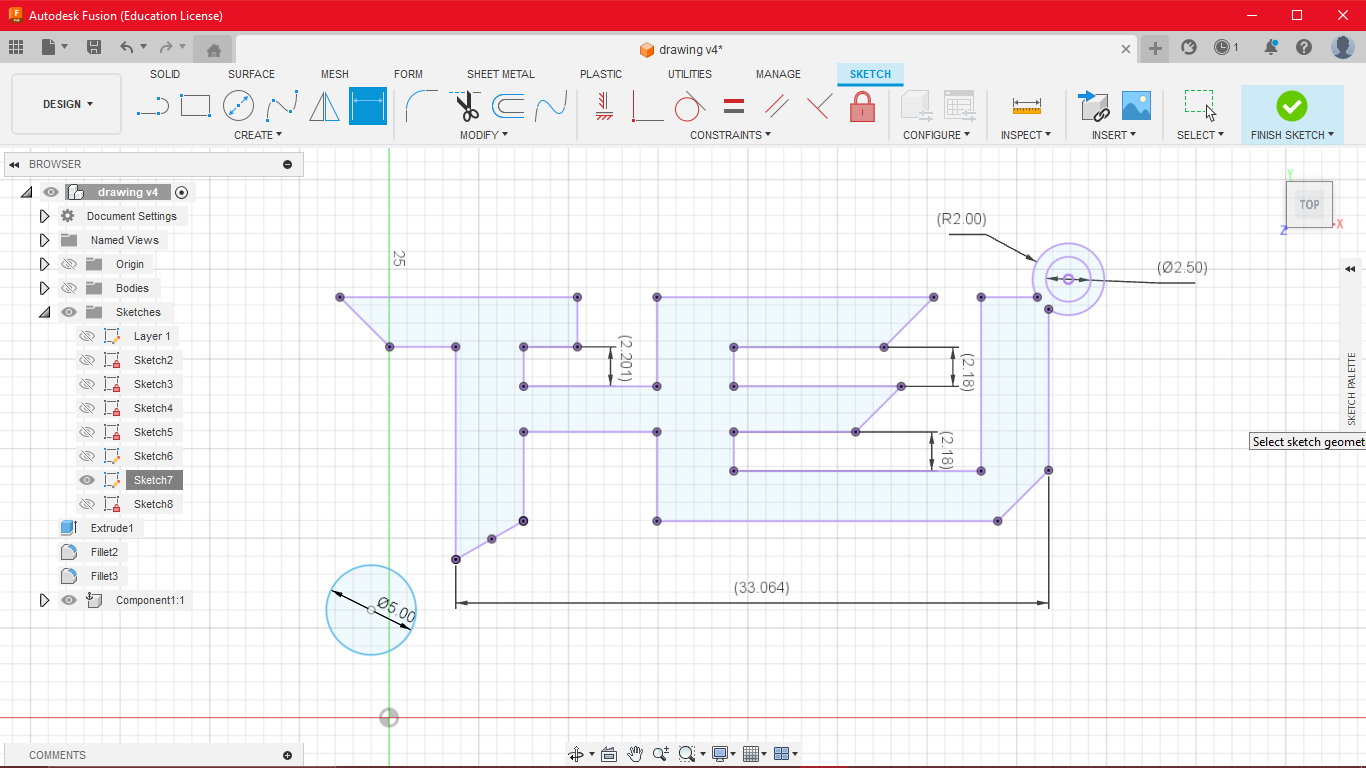Open the CONSTRAINTS dropdown menu
The height and width of the screenshot is (768, 1366).
[x=730, y=135]
